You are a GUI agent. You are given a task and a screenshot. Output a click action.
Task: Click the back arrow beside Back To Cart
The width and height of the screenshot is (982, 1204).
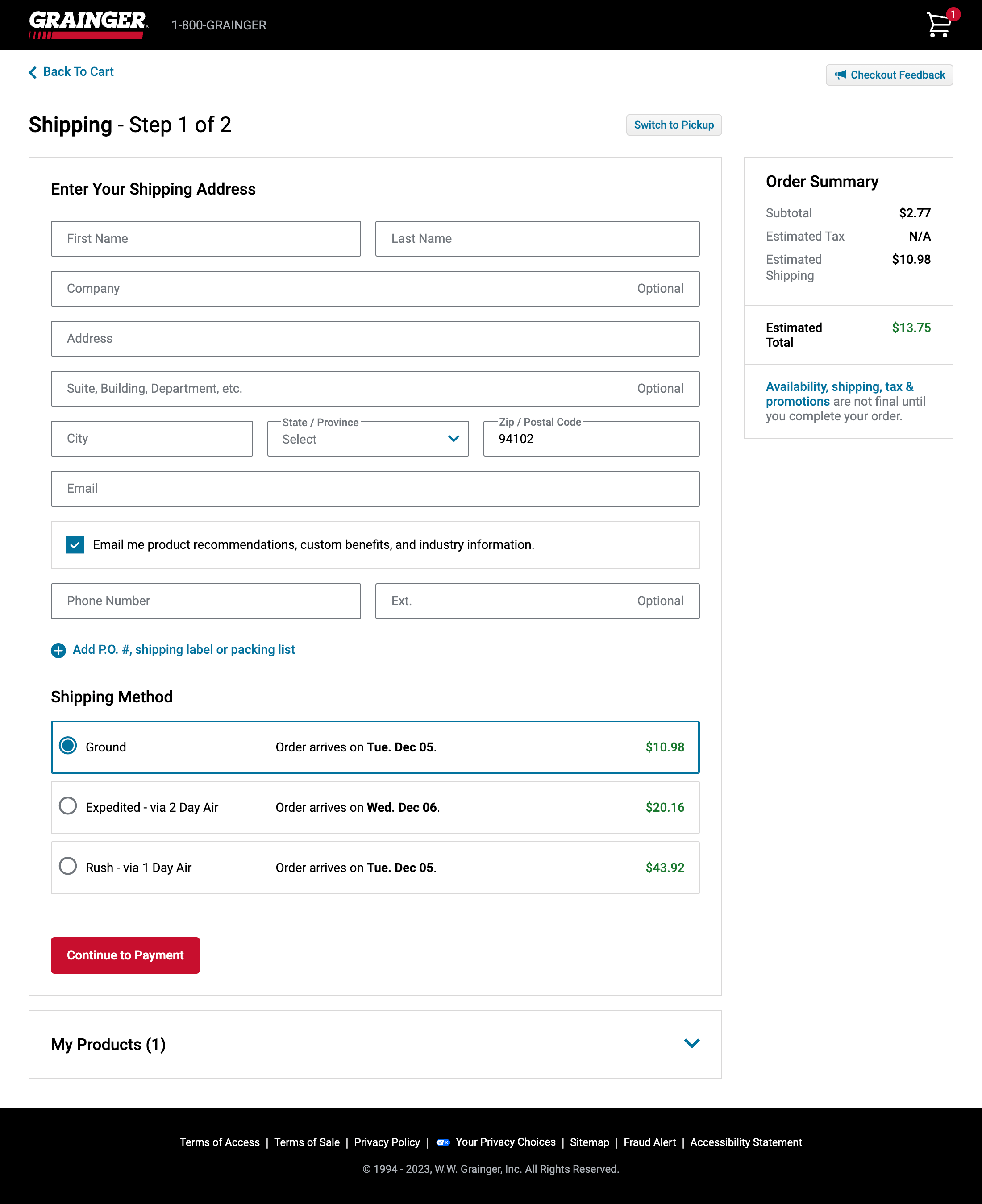click(33, 72)
